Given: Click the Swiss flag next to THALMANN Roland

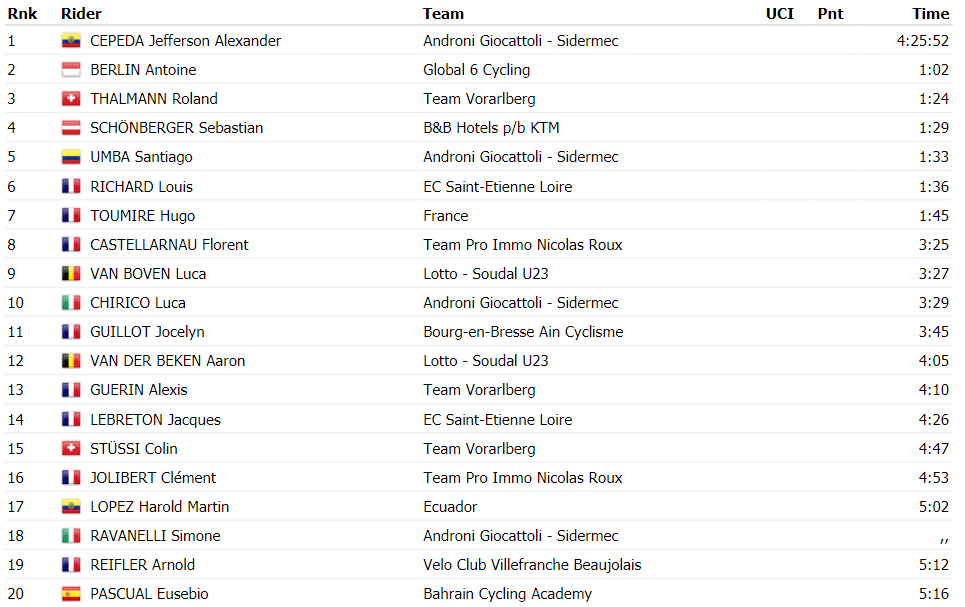Looking at the screenshot, I should pyautogui.click(x=71, y=99).
